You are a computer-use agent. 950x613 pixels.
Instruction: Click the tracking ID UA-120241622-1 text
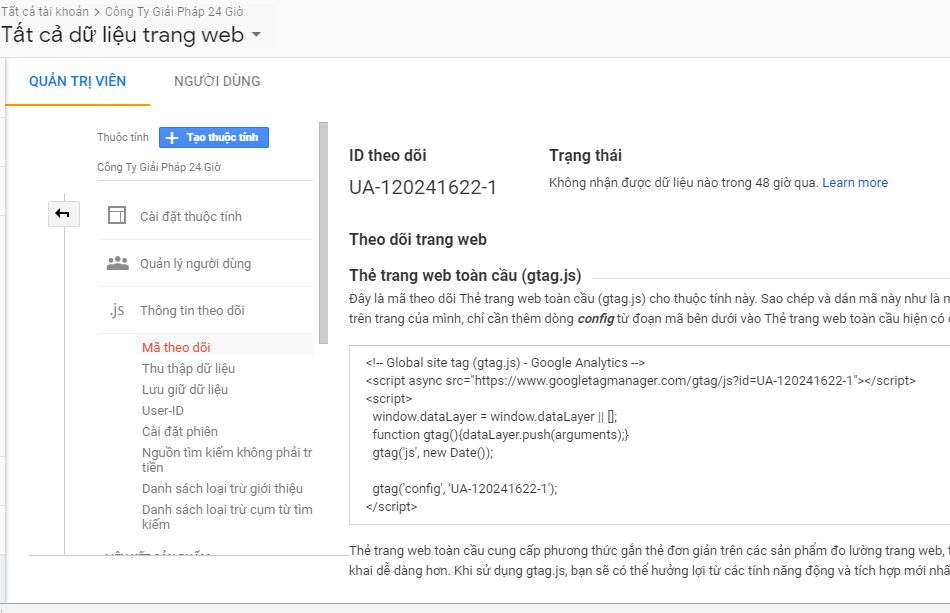point(423,187)
